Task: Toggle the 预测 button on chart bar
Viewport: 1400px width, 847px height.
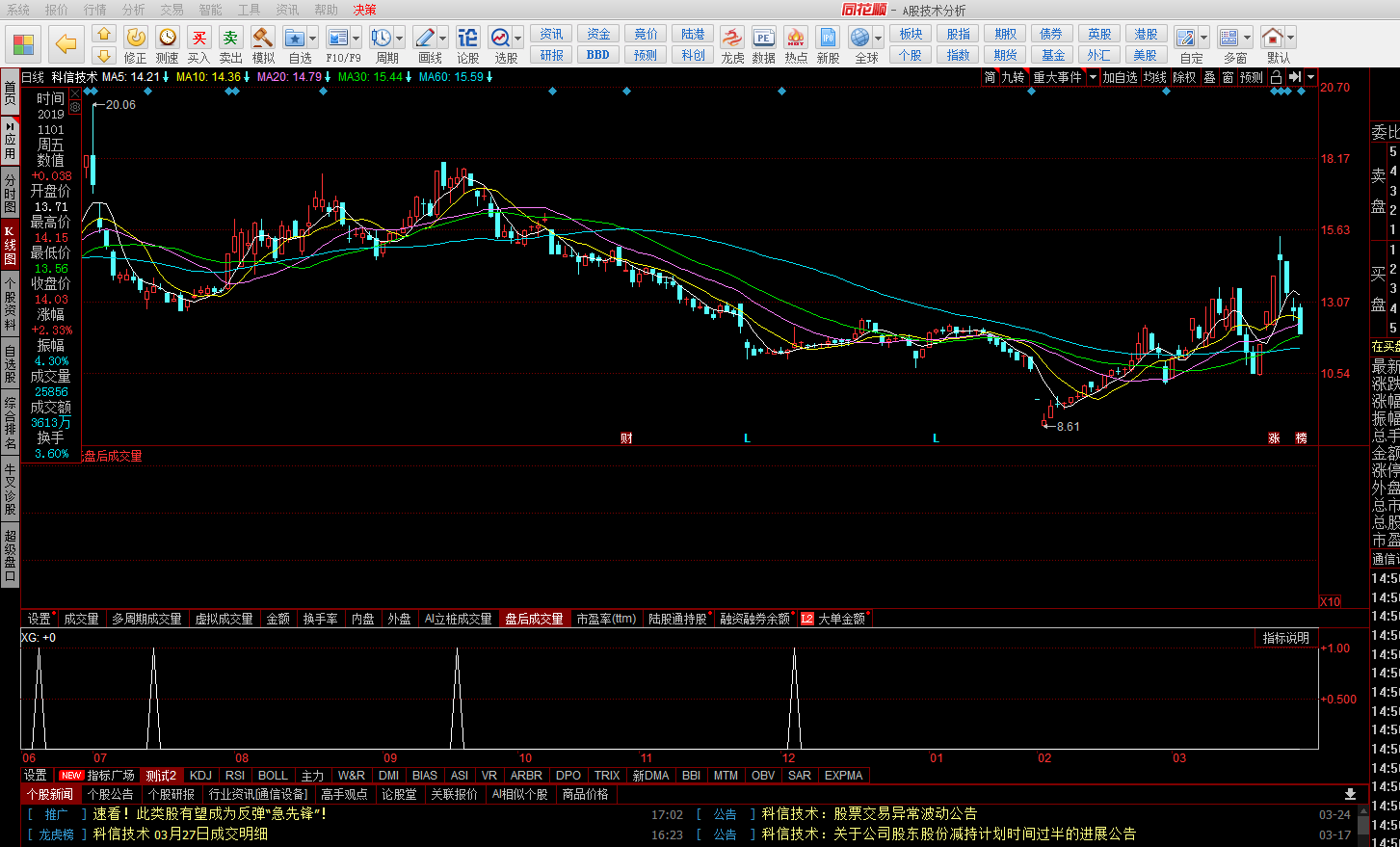Action: pyautogui.click(x=1252, y=77)
